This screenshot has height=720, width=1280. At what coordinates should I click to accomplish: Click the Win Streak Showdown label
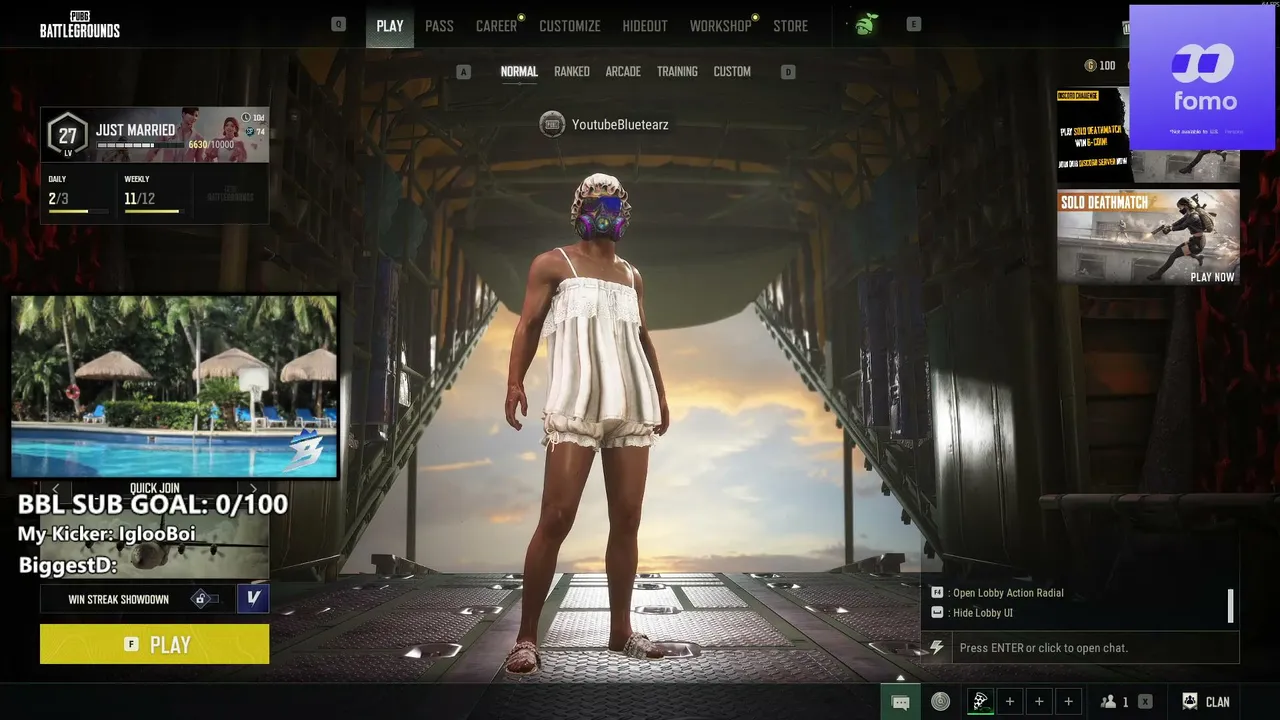118,600
